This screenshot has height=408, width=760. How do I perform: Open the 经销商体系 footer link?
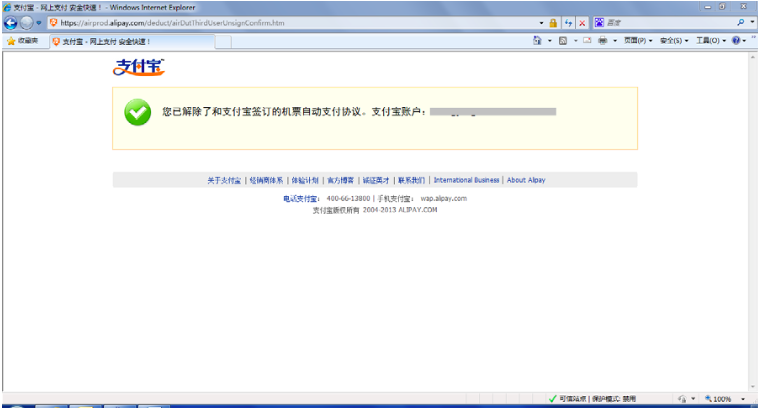click(266, 180)
